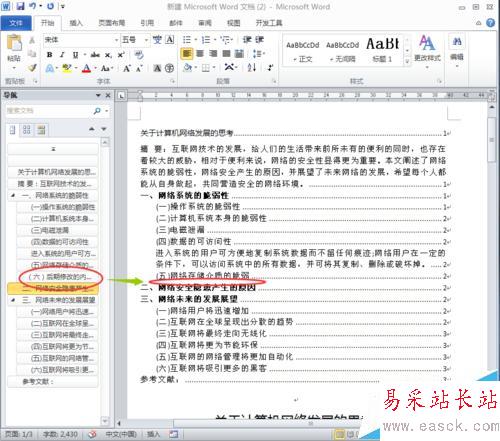The height and width of the screenshot is (441, 500).
Task: Increase paragraph indent
Action: [x=260, y=40]
